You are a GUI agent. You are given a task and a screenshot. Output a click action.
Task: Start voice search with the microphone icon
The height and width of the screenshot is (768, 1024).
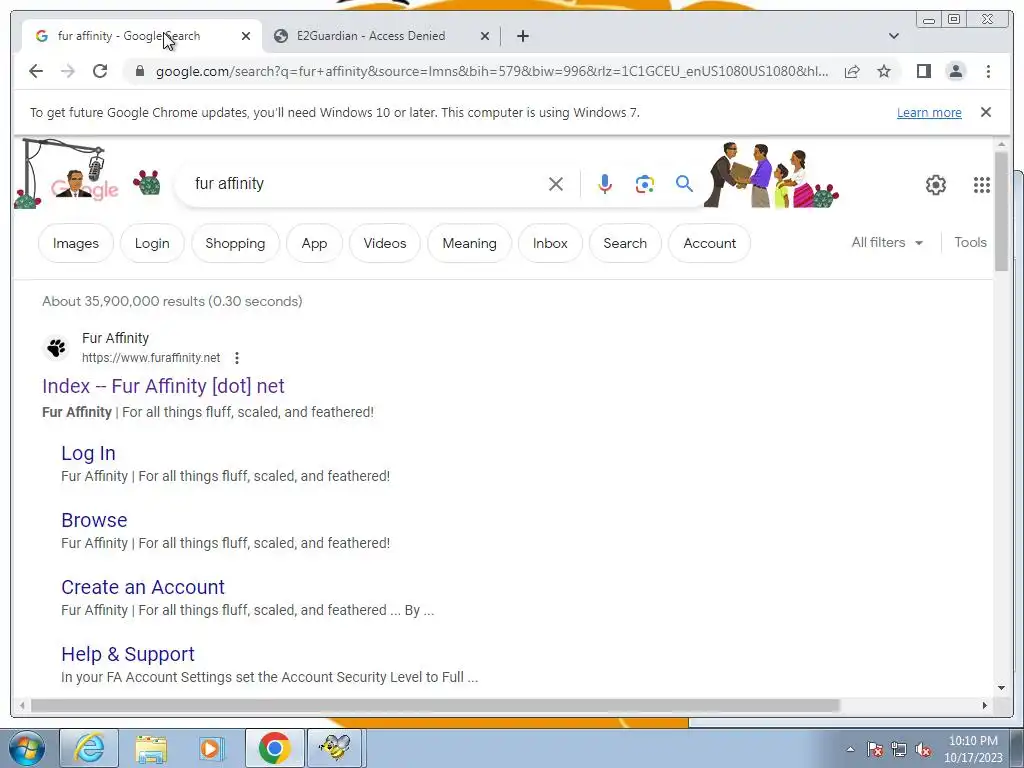coord(605,184)
